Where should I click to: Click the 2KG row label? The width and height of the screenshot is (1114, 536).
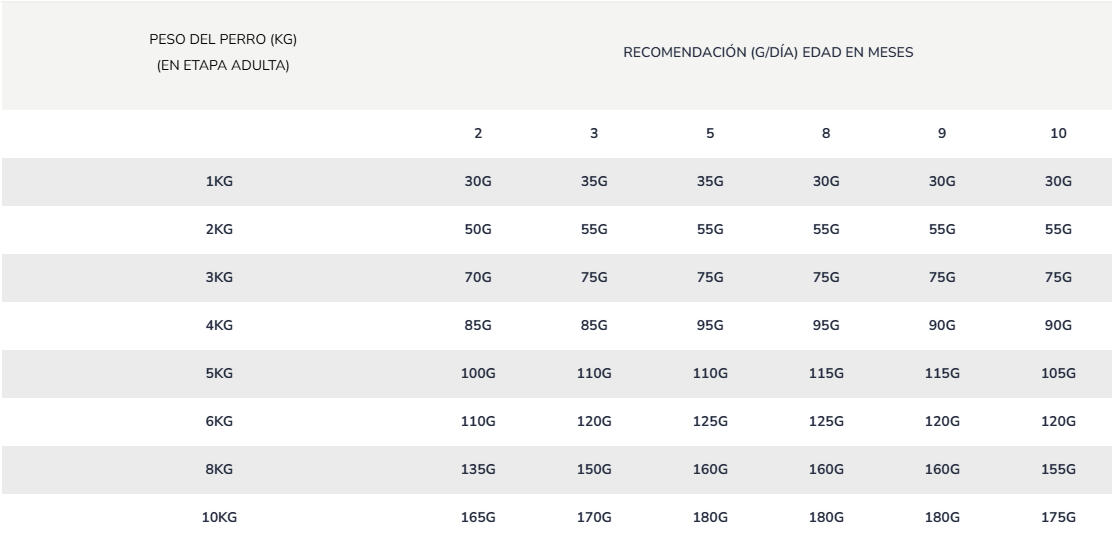(220, 230)
